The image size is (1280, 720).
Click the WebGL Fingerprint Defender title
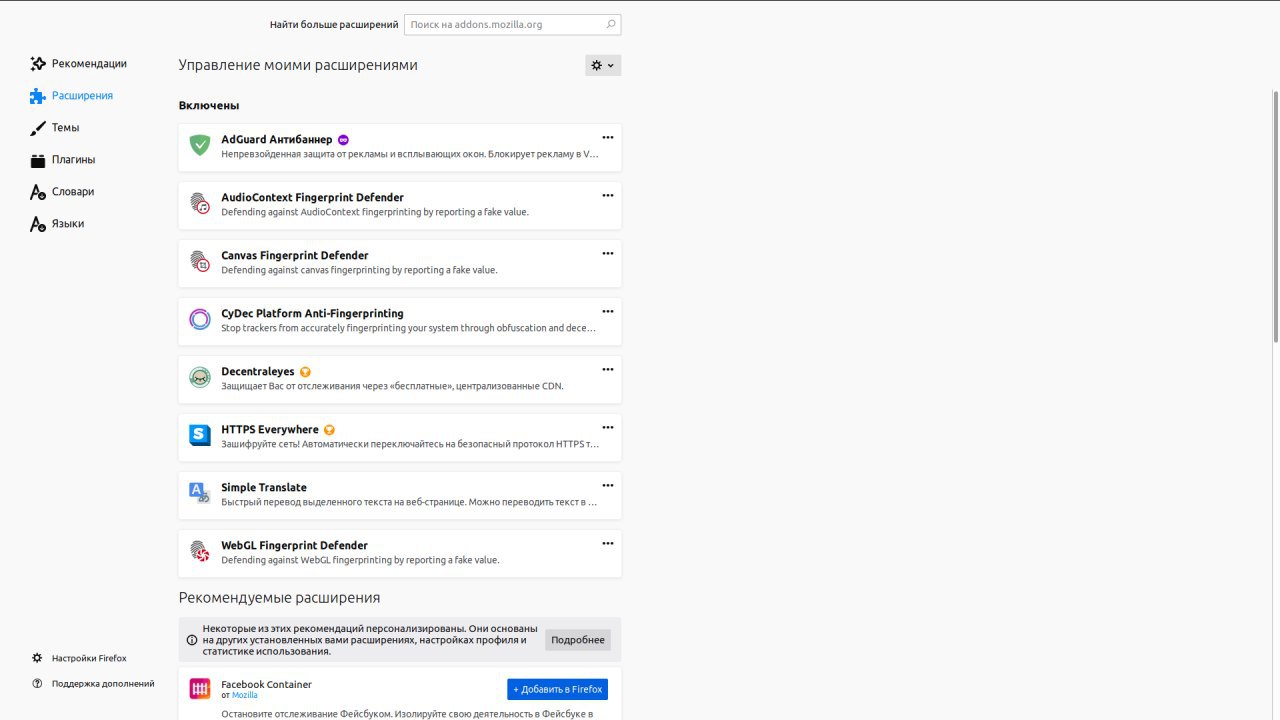294,546
